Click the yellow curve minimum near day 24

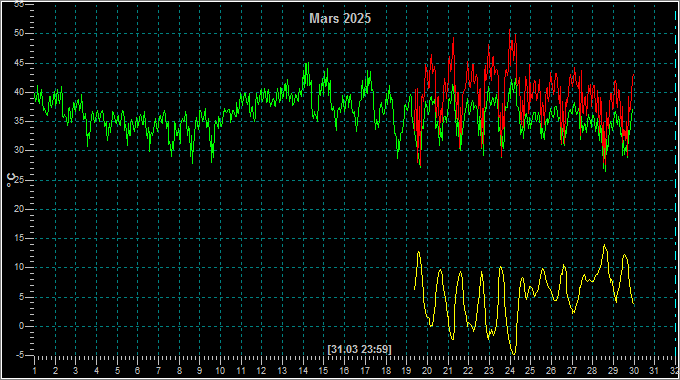pos(514,354)
